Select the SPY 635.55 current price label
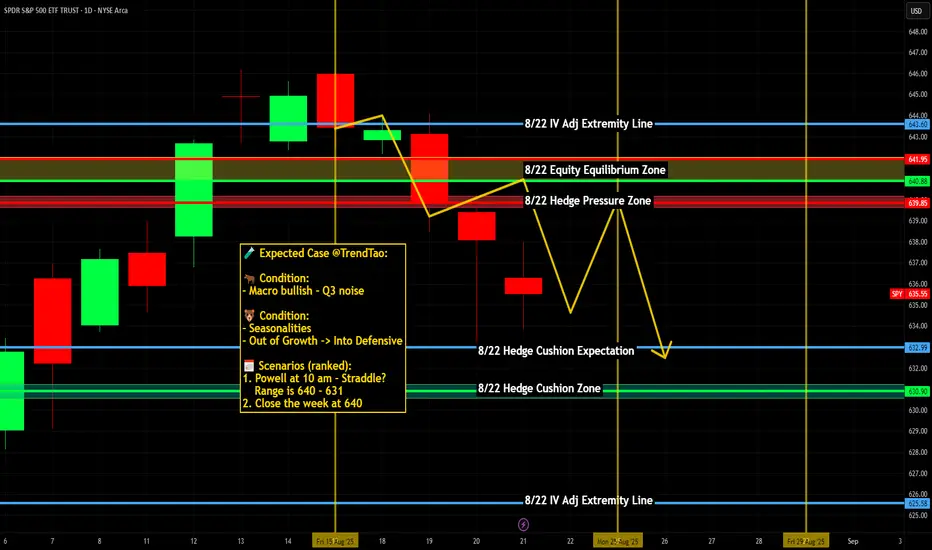 pos(909,294)
